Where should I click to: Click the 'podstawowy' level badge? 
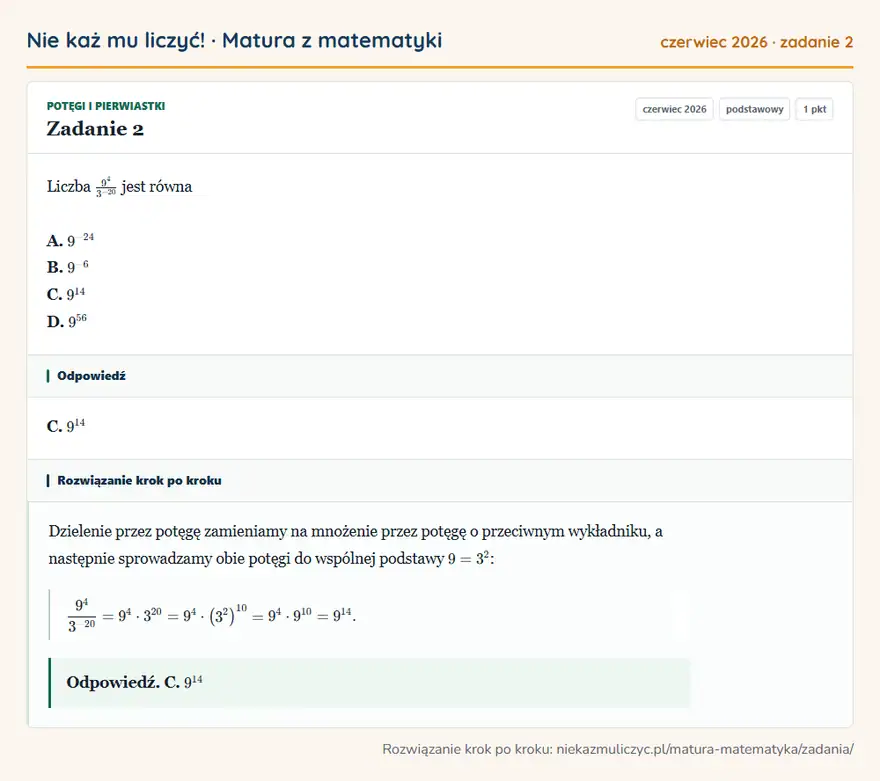[x=754, y=109]
